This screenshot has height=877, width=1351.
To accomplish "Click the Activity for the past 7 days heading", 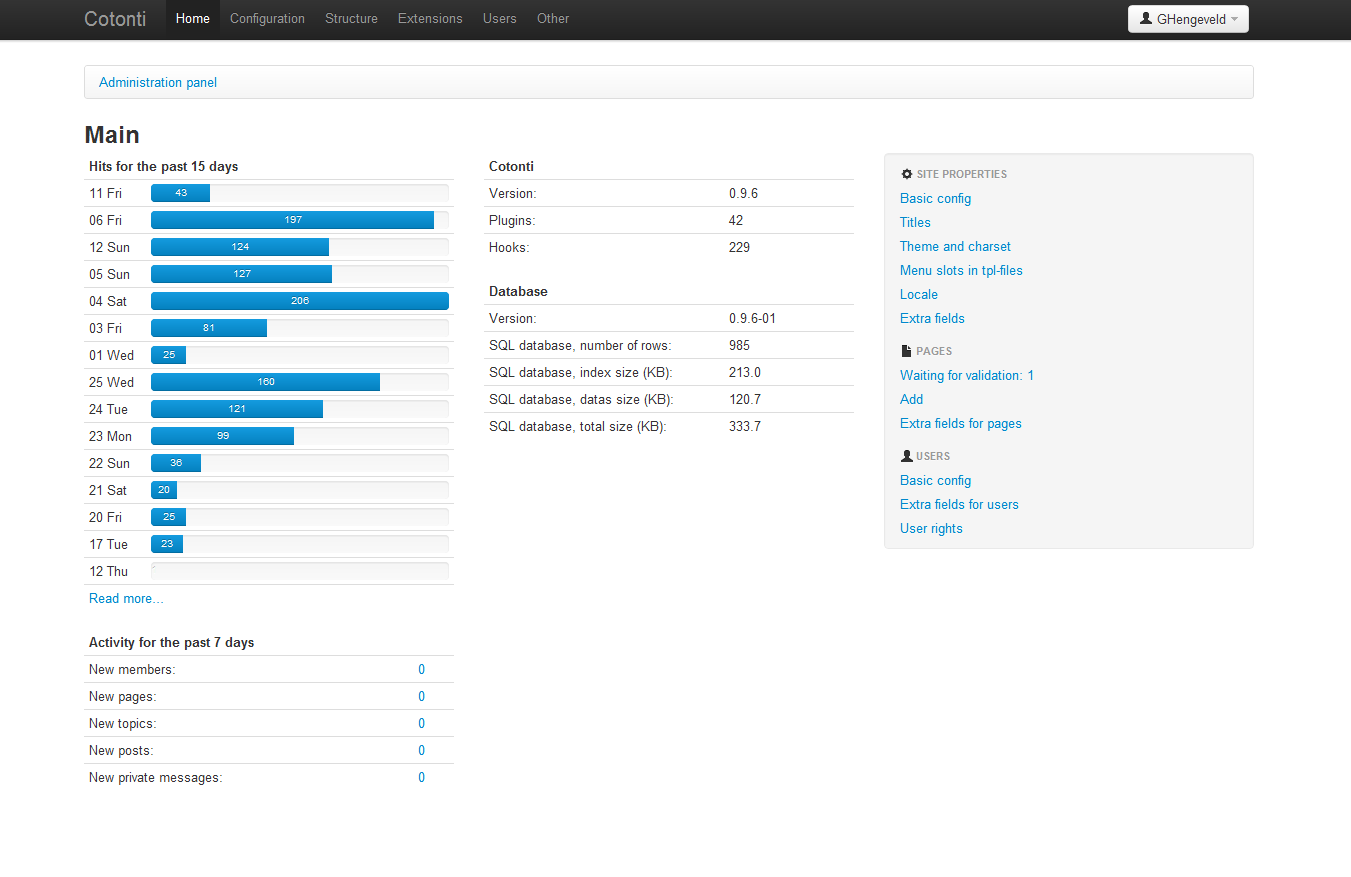I will point(171,643).
